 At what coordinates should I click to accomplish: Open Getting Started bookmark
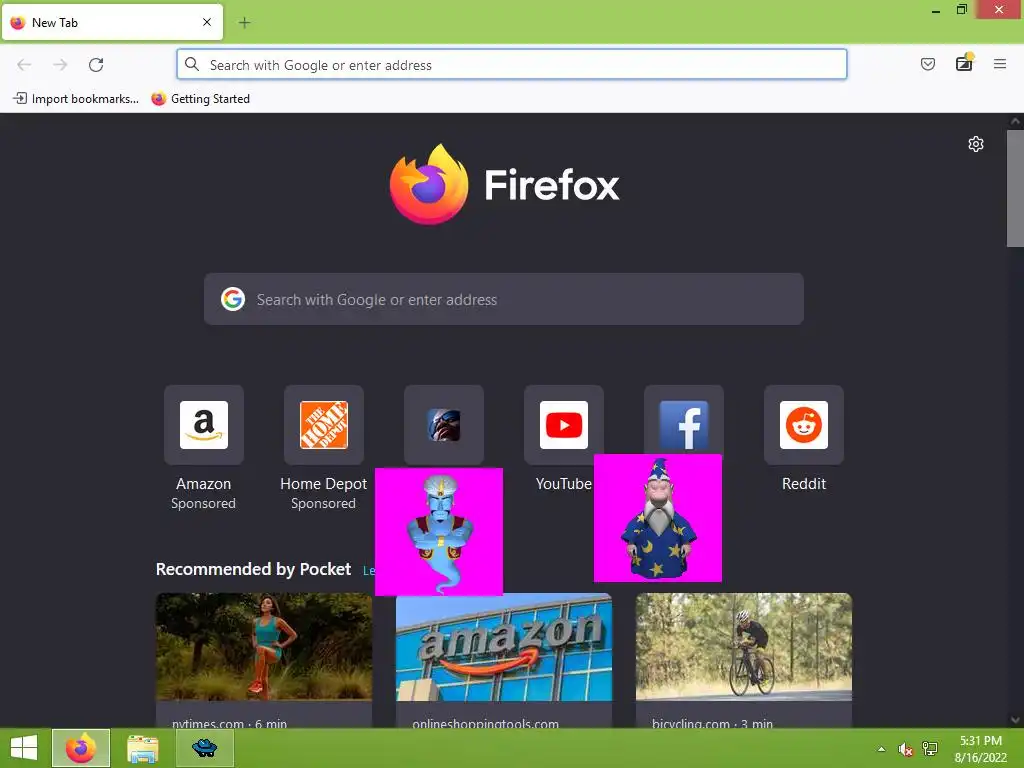(200, 99)
